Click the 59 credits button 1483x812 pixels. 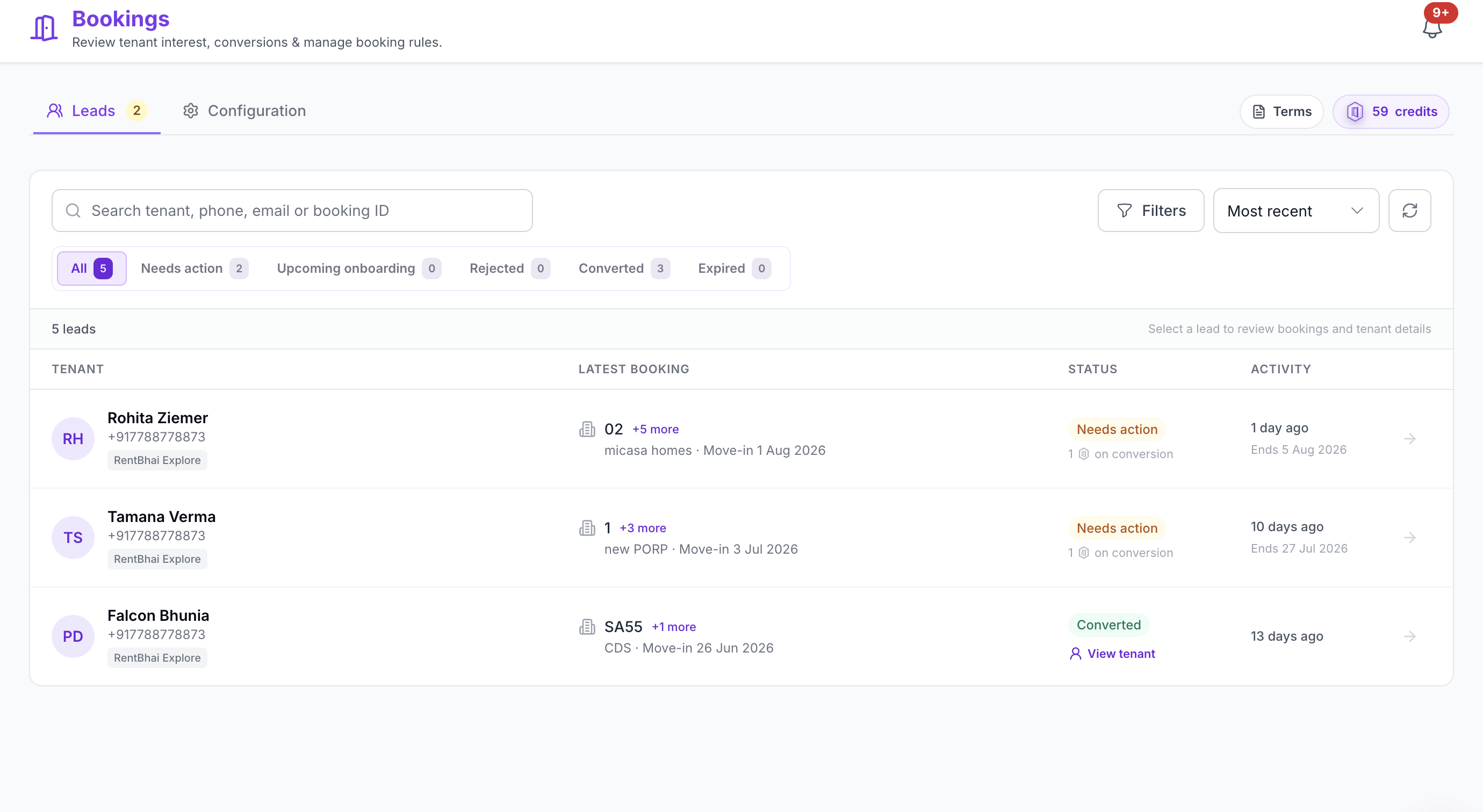(x=1391, y=112)
